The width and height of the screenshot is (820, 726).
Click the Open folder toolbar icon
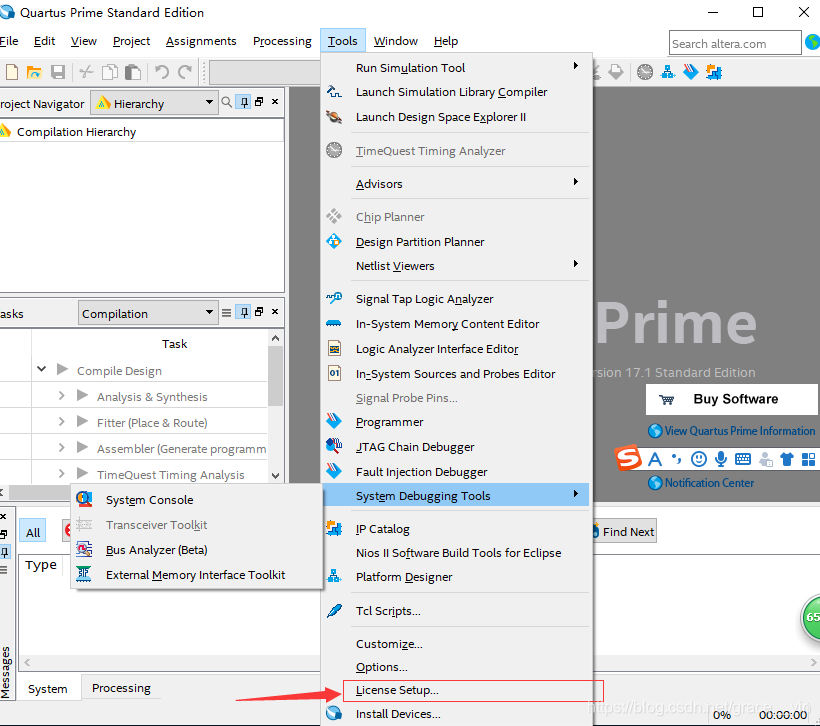point(34,72)
